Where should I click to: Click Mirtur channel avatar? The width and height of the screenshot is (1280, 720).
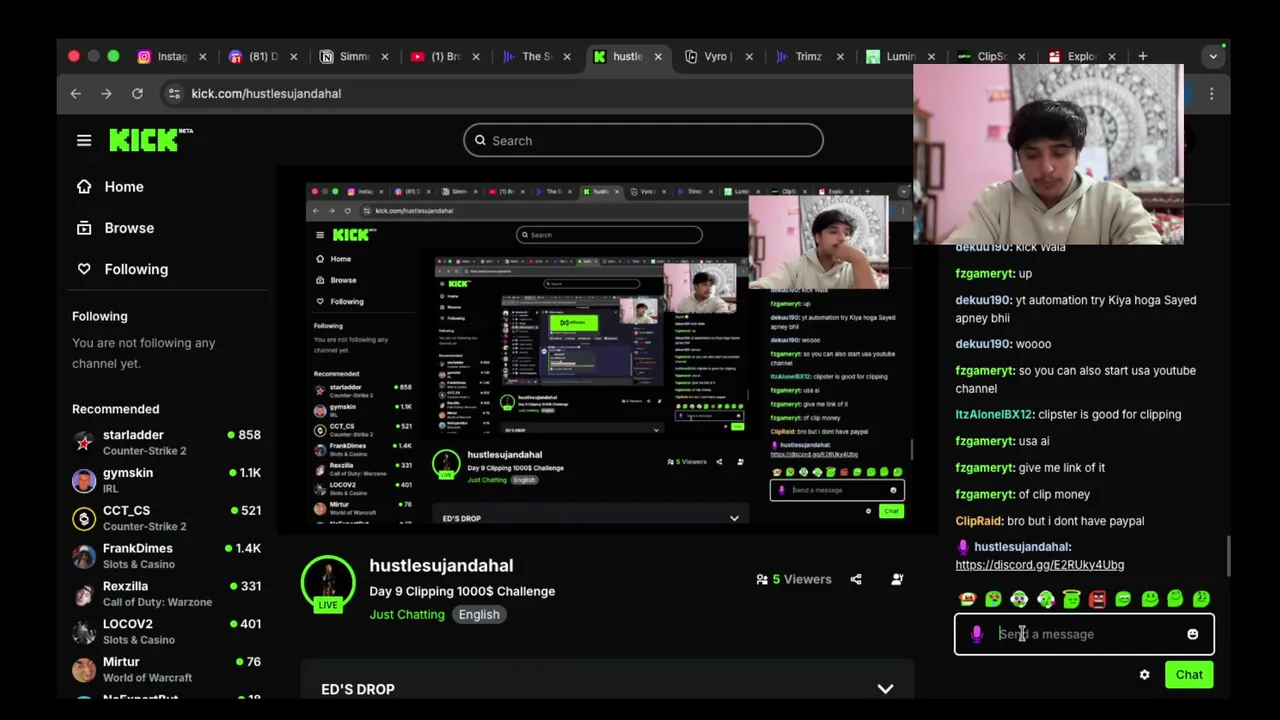coord(84,669)
